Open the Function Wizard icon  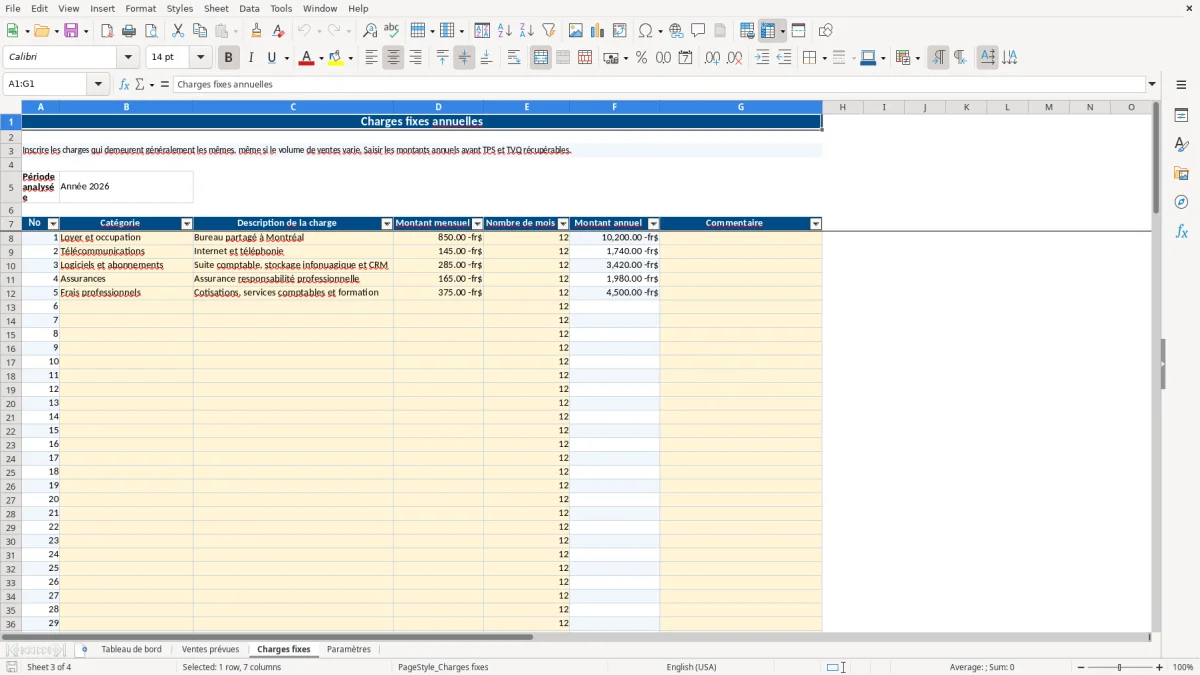pyautogui.click(x=124, y=84)
